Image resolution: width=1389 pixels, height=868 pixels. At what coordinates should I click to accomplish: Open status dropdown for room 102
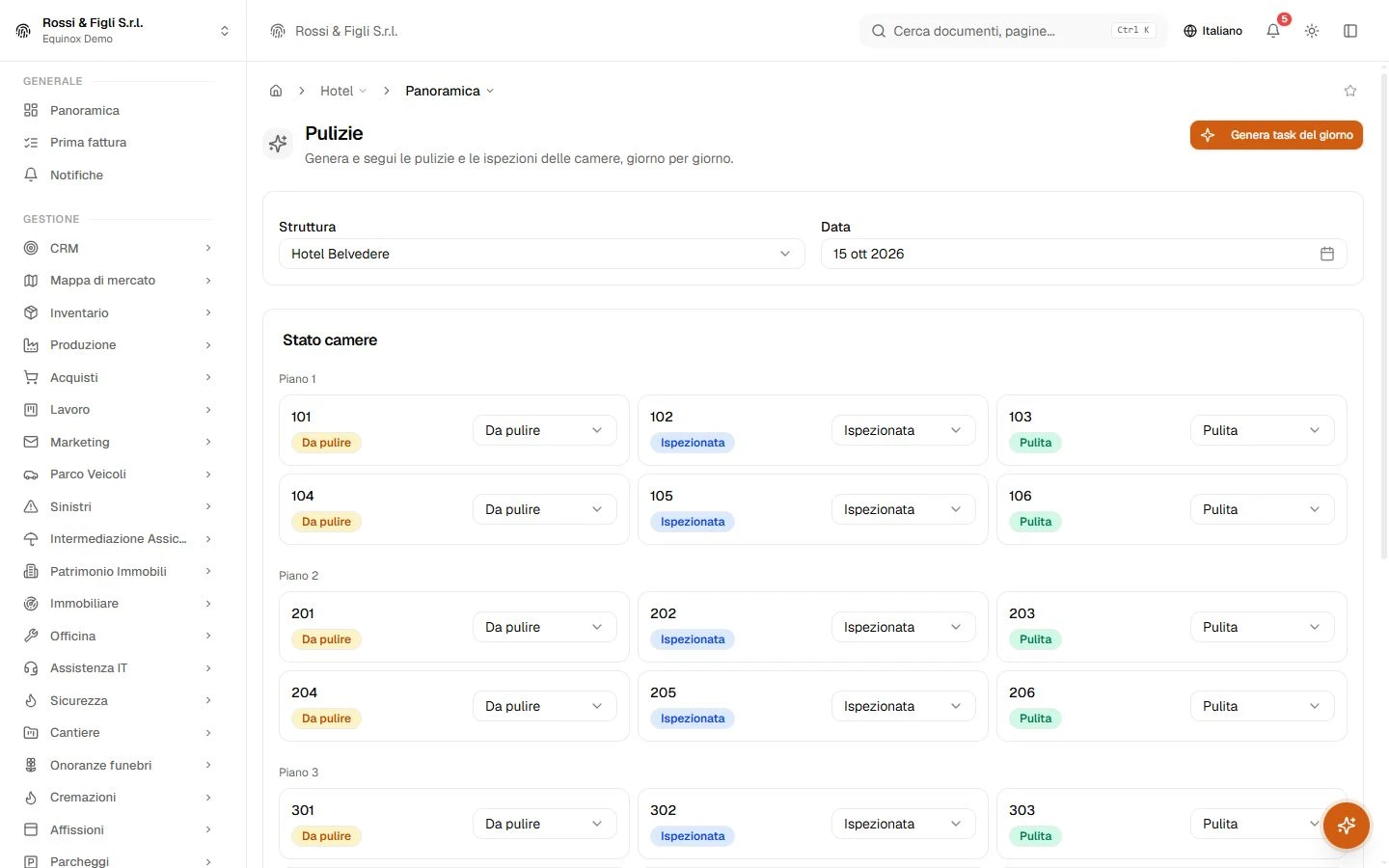click(x=903, y=430)
